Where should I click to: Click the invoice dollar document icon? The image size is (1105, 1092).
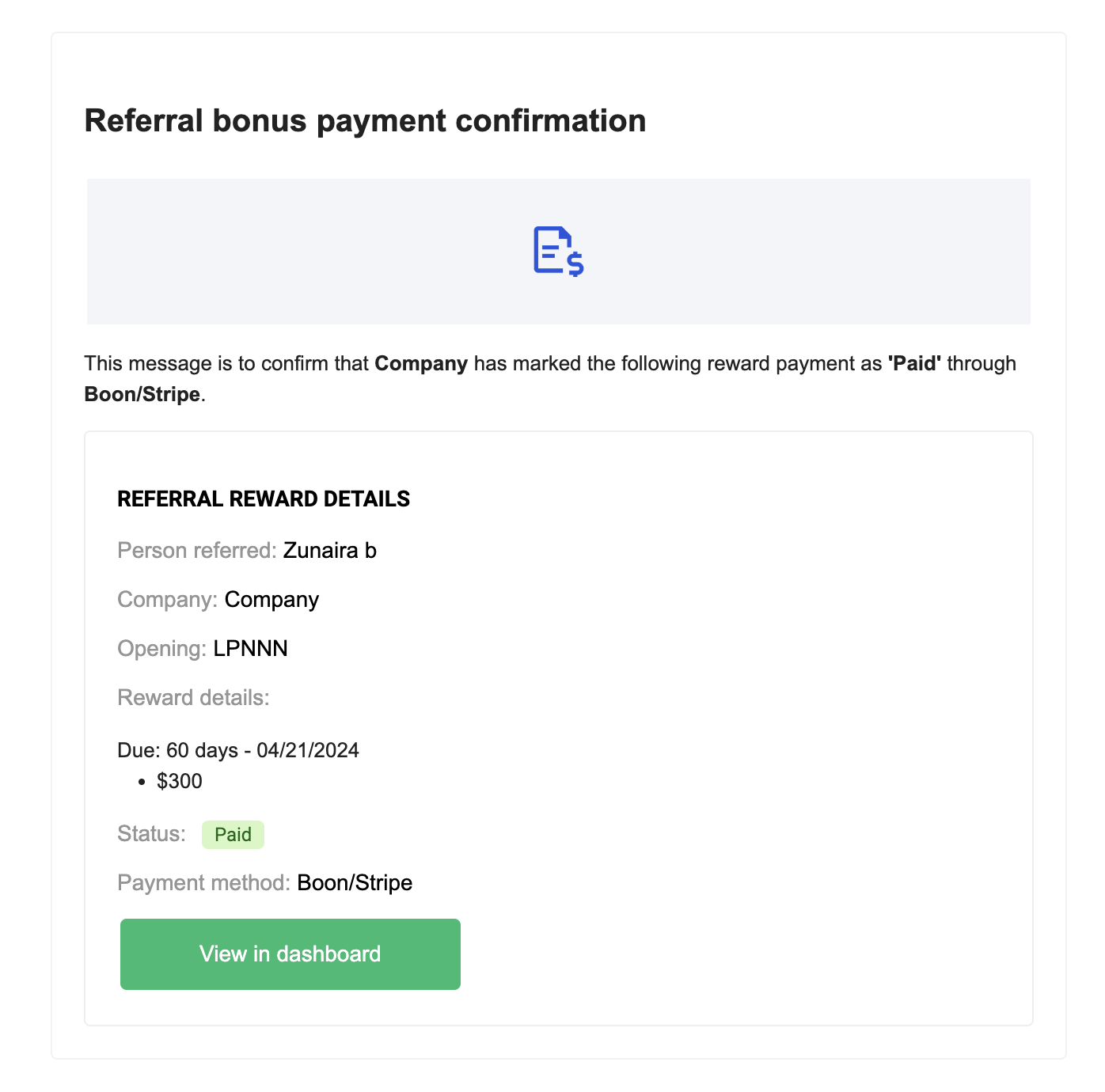[559, 252]
